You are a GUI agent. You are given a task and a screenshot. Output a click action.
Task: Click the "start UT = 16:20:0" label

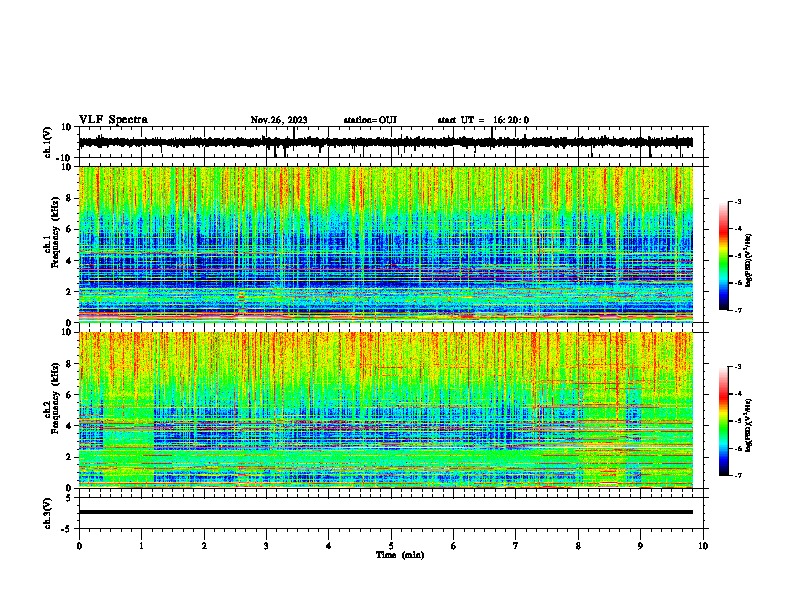click(x=483, y=120)
